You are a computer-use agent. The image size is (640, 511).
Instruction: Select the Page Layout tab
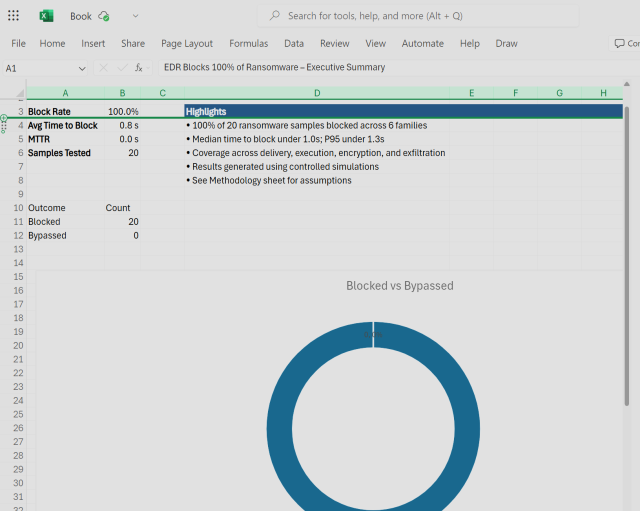187,44
